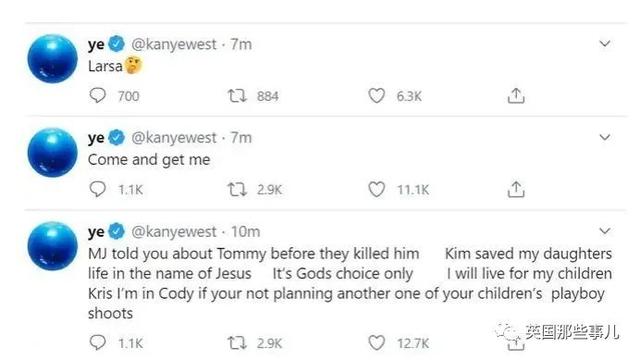640x360 pixels.
Task: Open @kanyewest handle on the "Larsa" tweet
Action: pos(173,44)
